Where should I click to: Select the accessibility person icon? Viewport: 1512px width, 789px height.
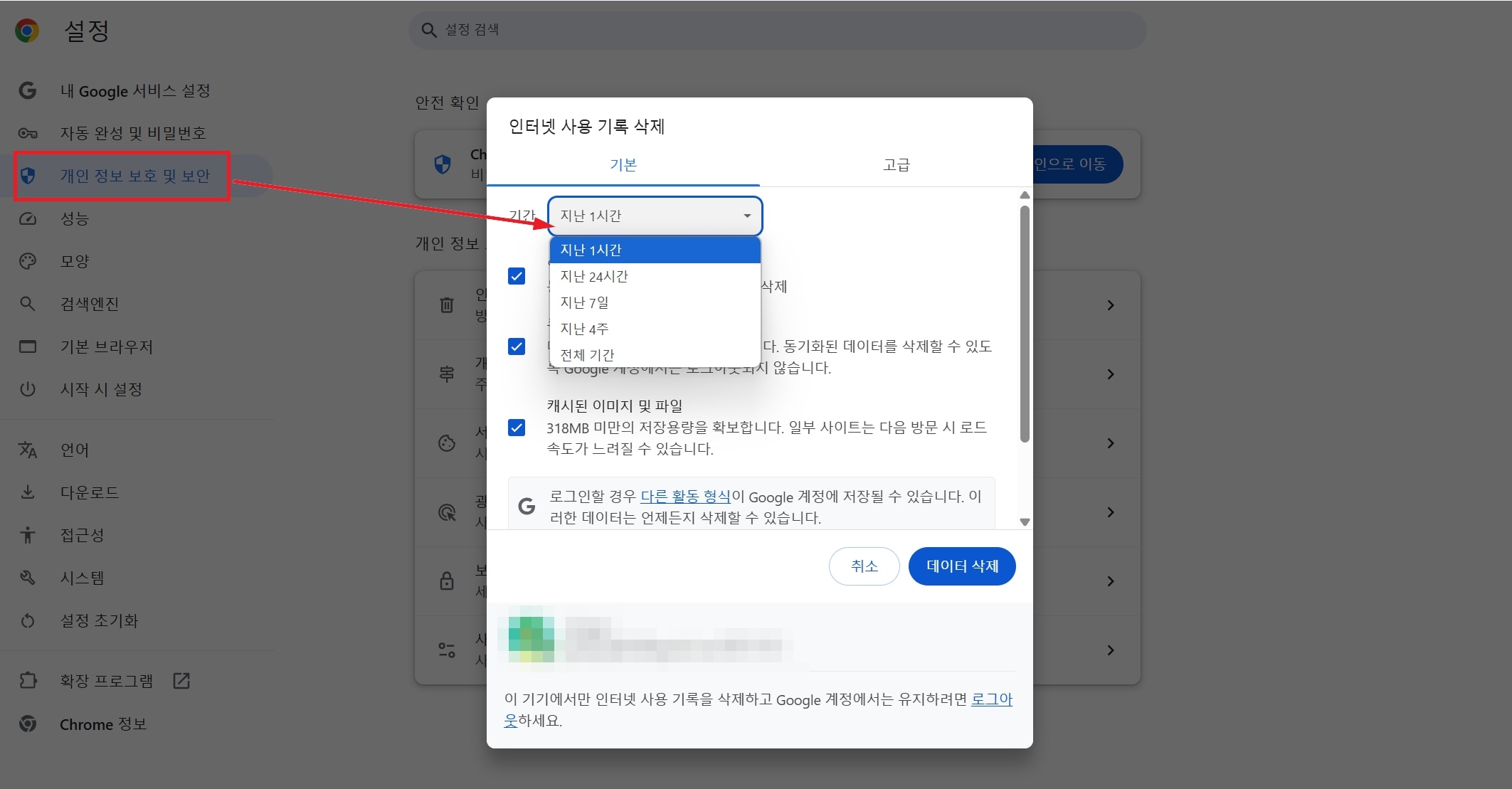[28, 535]
